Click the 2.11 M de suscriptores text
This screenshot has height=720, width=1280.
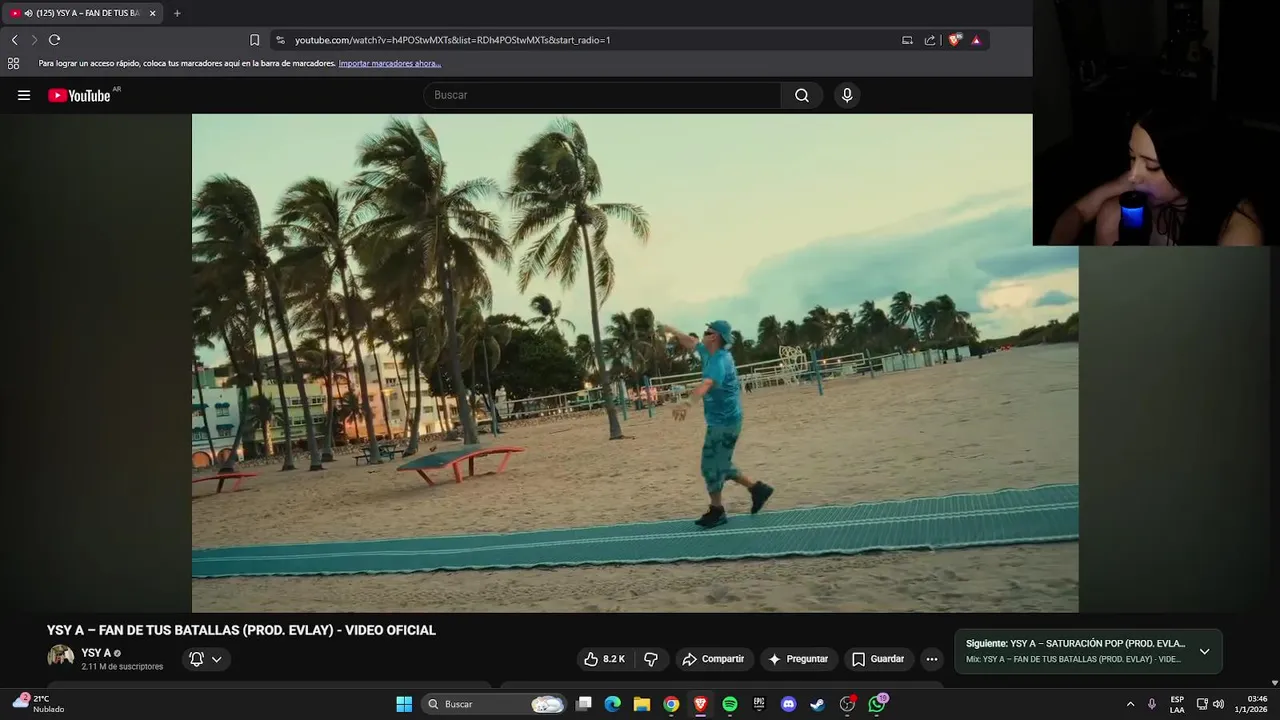tap(122, 667)
